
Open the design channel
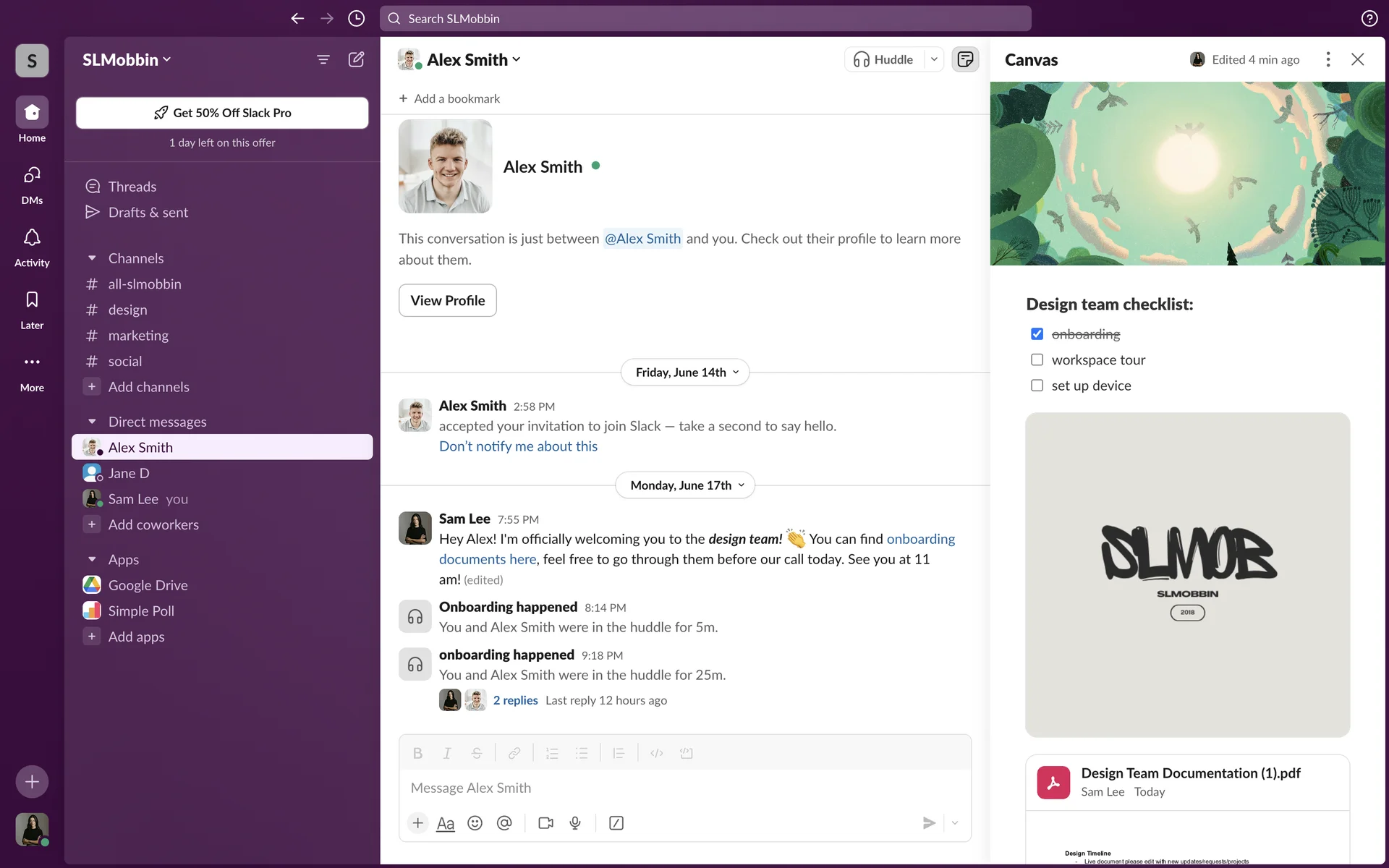point(127,310)
